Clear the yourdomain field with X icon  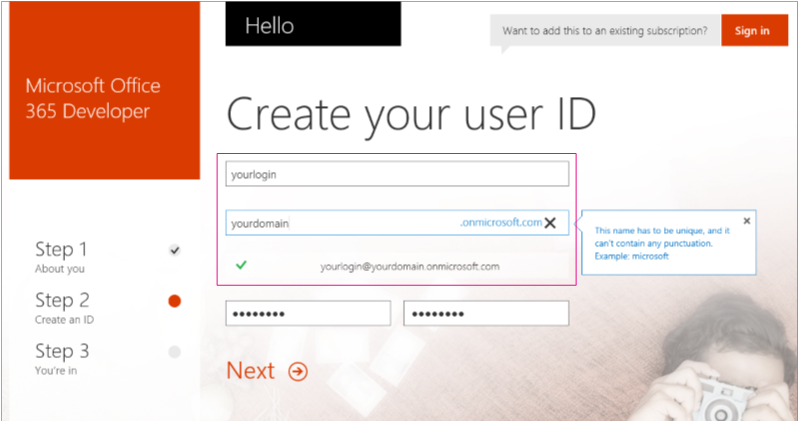click(550, 223)
